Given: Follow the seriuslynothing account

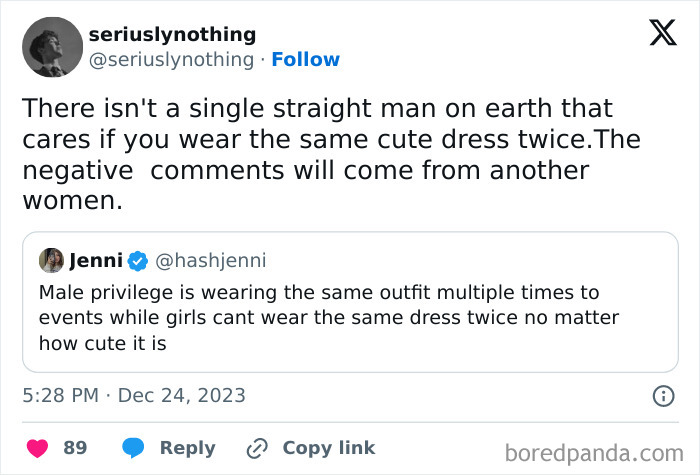Looking at the screenshot, I should (305, 60).
